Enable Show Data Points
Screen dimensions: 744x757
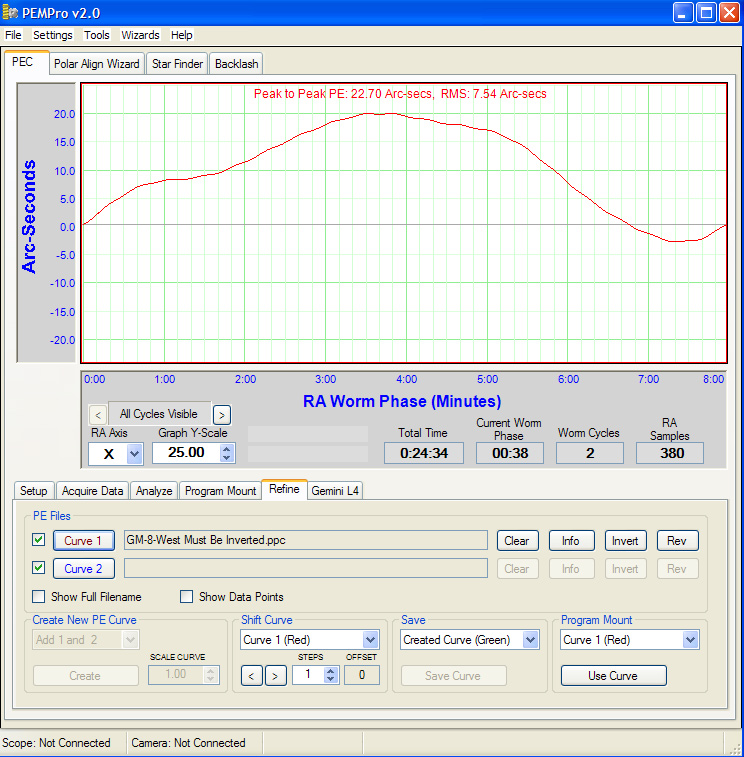coord(186,597)
